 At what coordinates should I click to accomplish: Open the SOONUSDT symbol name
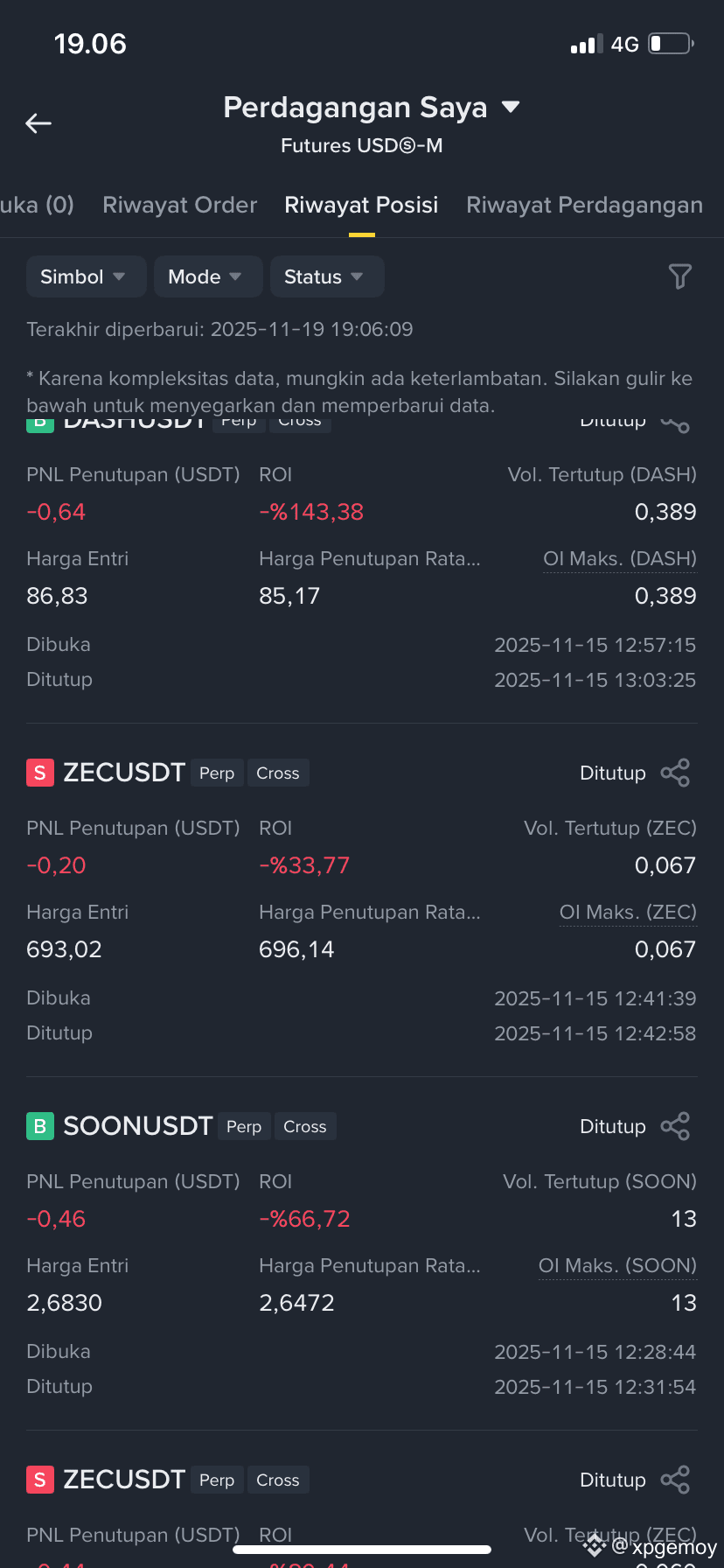pos(138,1126)
